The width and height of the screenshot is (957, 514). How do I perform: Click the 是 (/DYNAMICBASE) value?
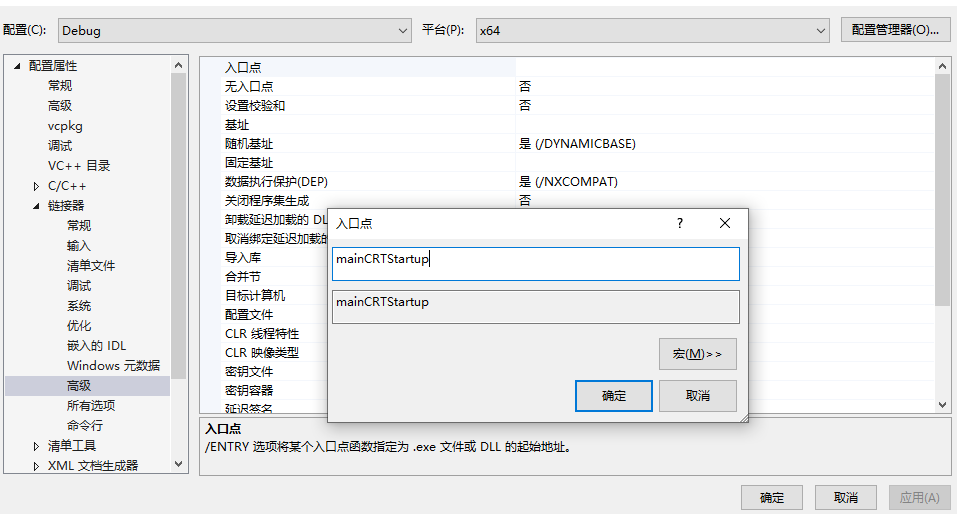click(x=577, y=143)
